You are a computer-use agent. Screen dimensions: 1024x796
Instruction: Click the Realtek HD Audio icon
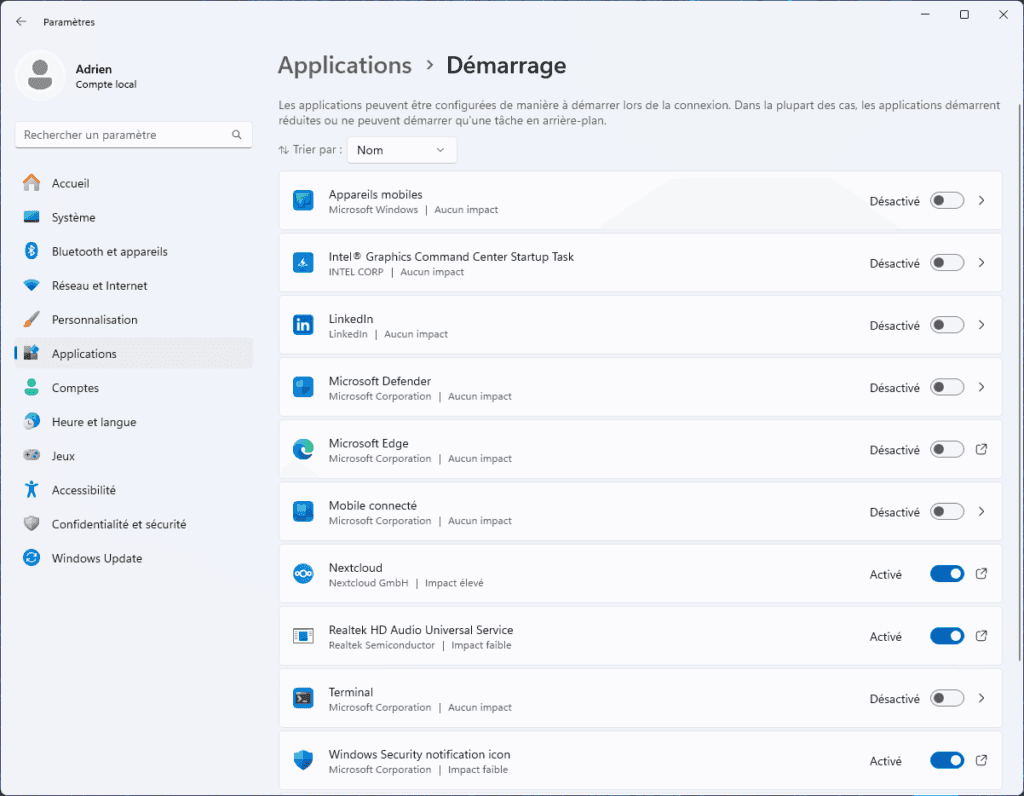[x=303, y=636]
